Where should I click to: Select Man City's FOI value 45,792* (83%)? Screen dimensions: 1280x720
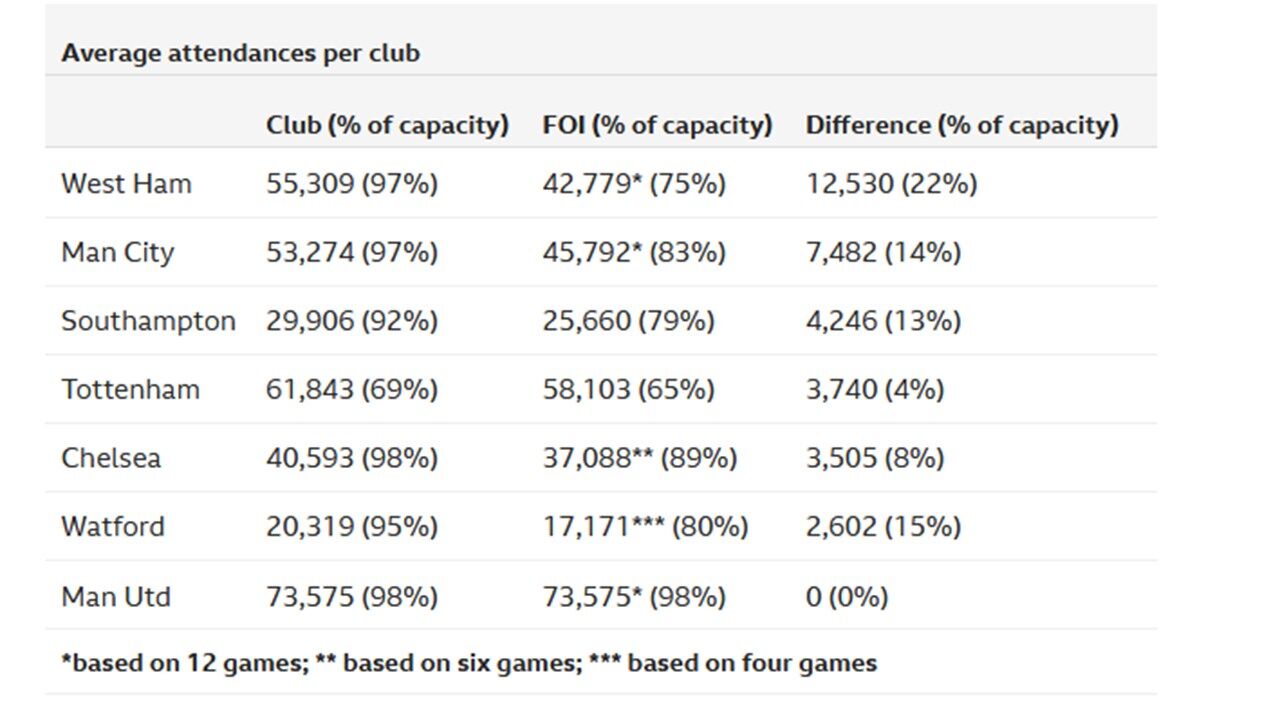(634, 252)
